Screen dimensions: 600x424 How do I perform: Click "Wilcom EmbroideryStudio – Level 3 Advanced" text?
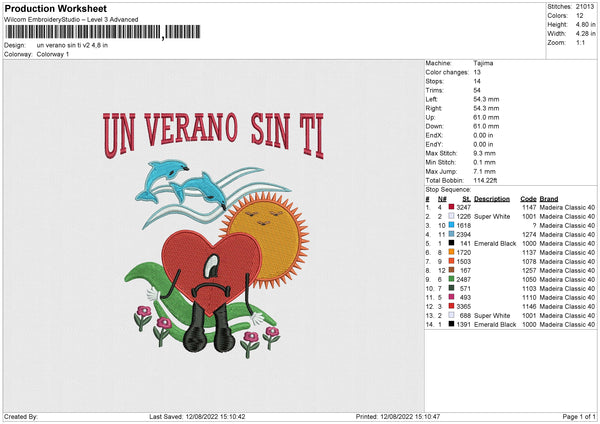(x=71, y=20)
